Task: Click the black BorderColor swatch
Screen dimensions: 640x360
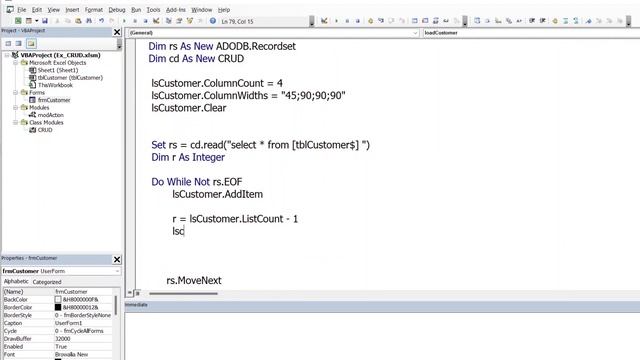Action: [58, 307]
